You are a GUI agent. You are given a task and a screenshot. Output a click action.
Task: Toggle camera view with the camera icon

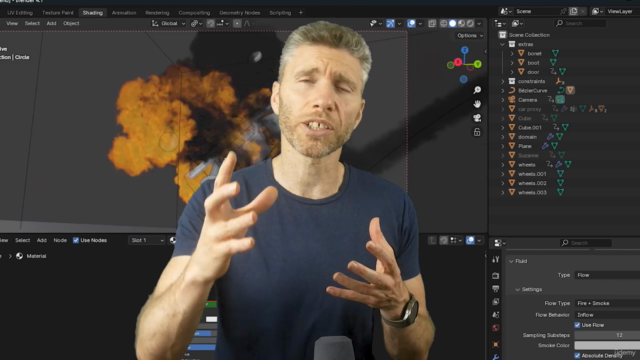(x=477, y=118)
